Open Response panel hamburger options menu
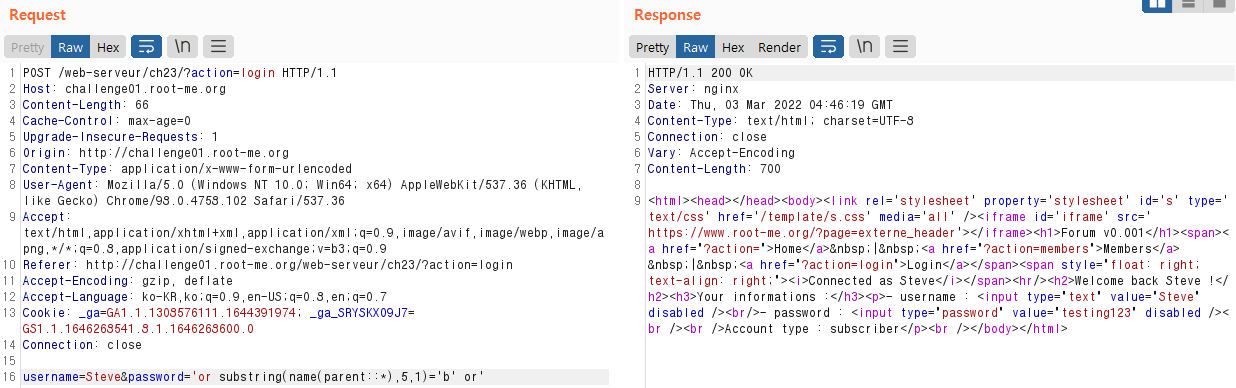The height and width of the screenshot is (388, 1236). [901, 46]
